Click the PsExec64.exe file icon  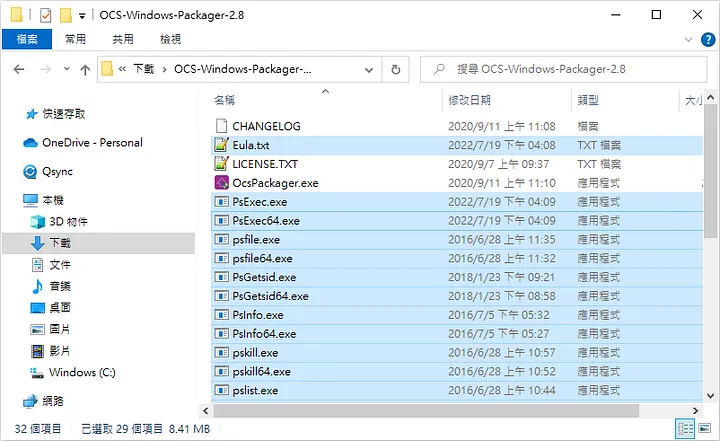coord(221,220)
